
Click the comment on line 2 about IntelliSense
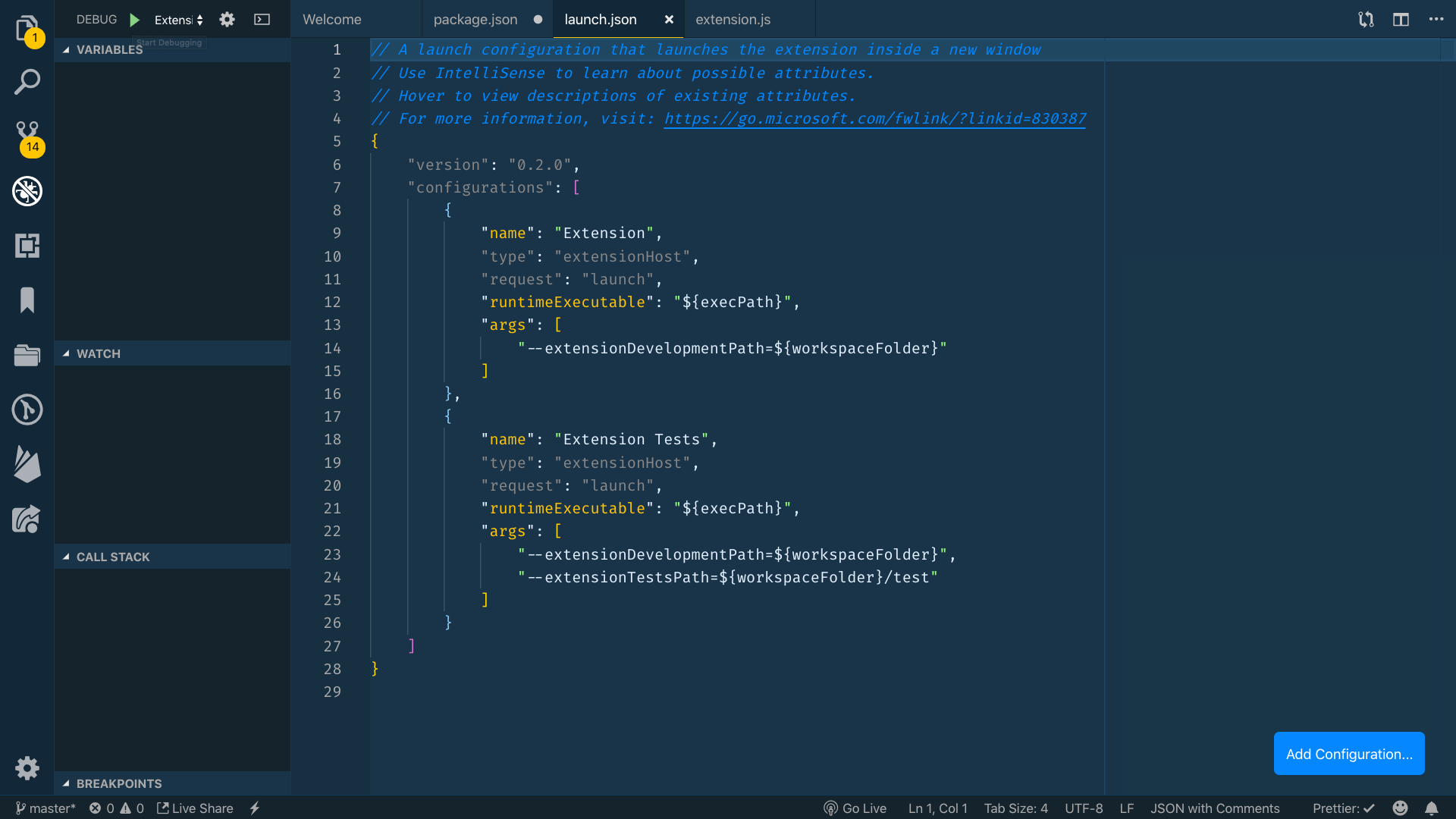[x=623, y=74]
